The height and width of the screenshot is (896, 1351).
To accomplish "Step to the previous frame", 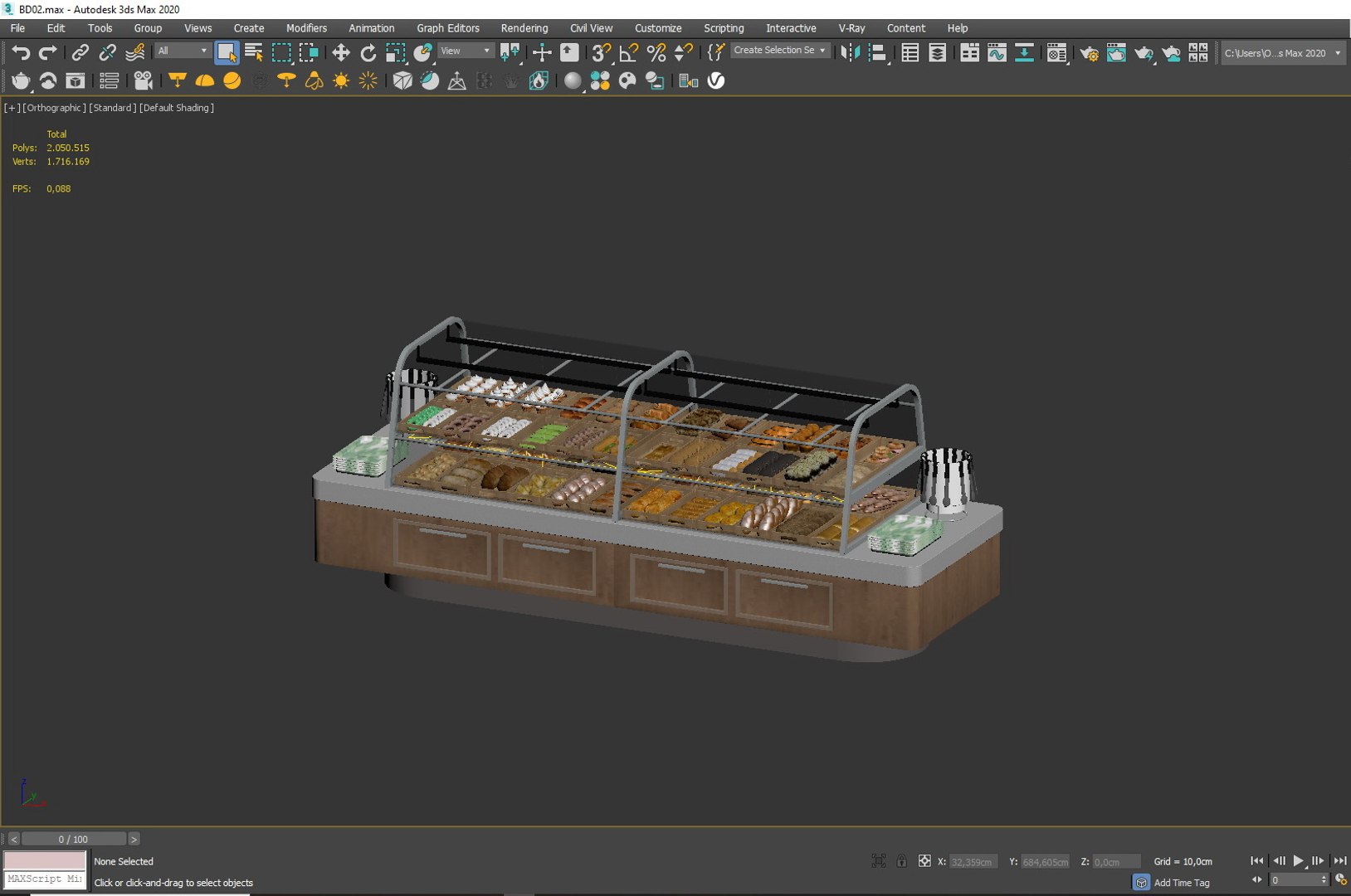I will 1279,861.
